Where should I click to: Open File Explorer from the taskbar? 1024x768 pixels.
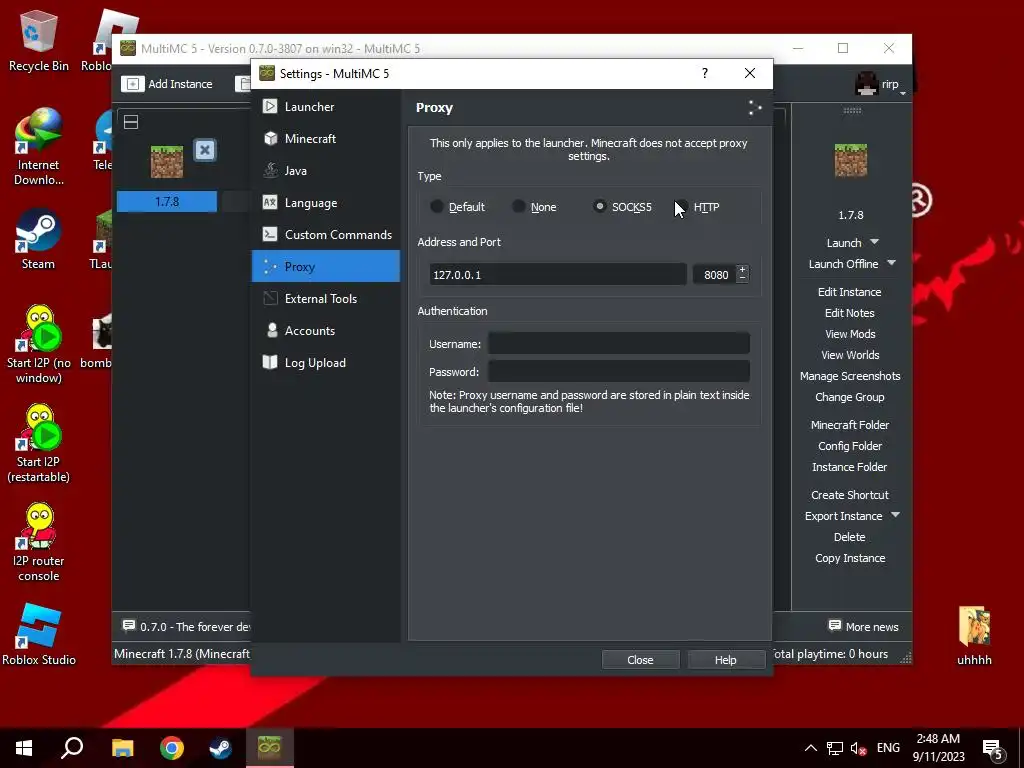(122, 748)
